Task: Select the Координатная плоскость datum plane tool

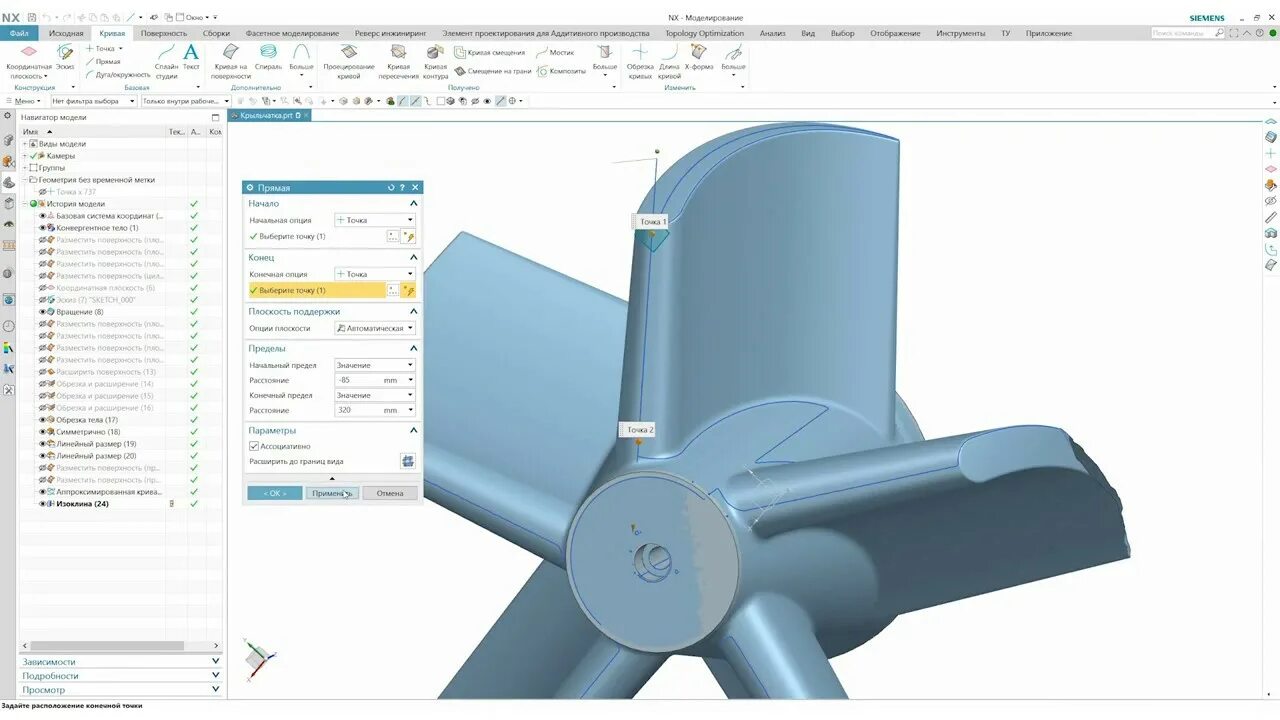Action: [x=29, y=60]
